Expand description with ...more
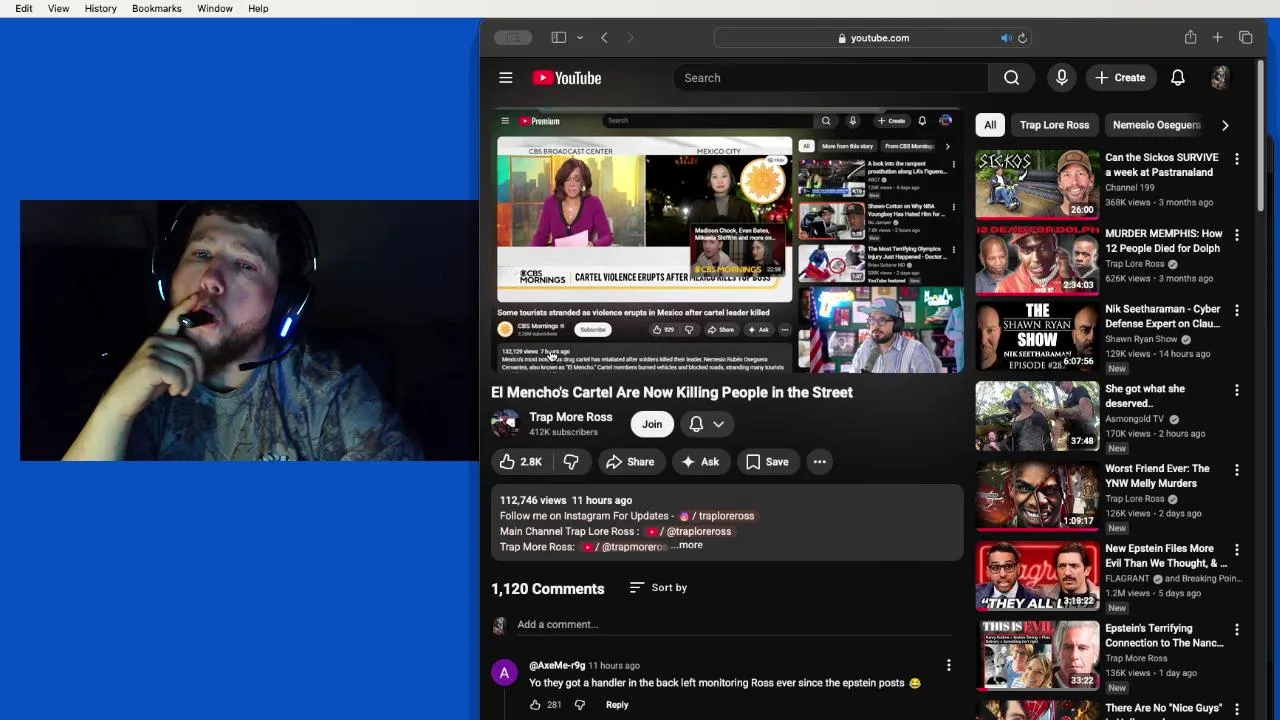 (687, 545)
